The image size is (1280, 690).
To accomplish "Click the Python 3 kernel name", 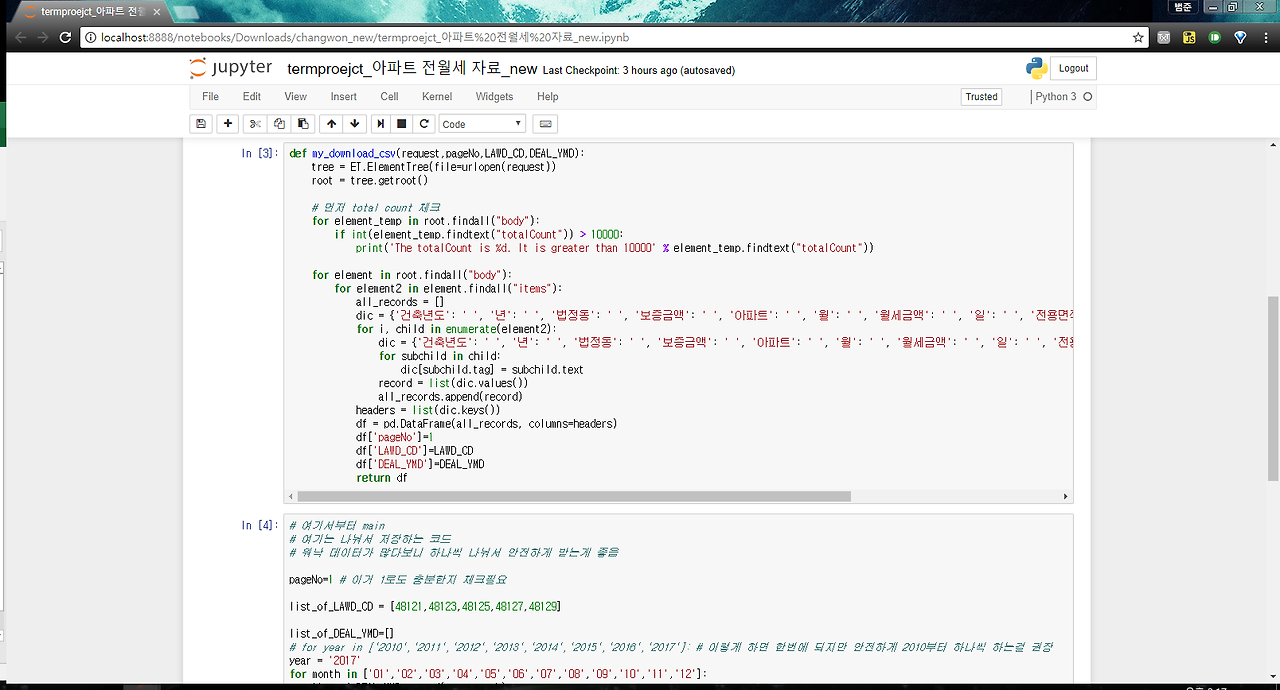I will point(1056,97).
